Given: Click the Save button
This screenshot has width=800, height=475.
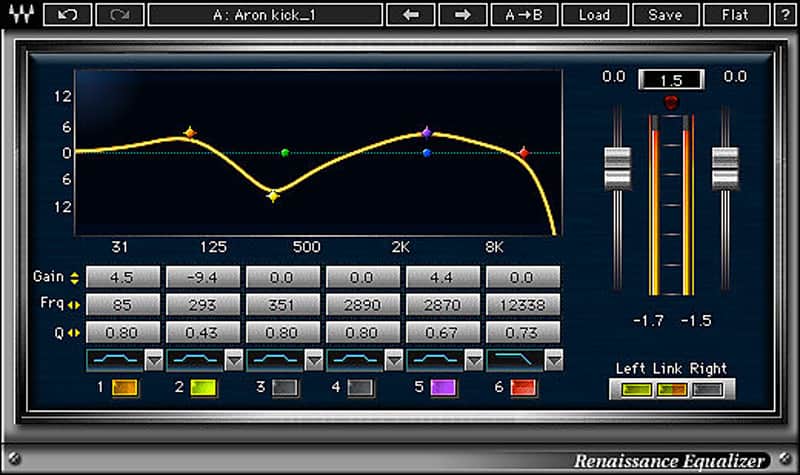Looking at the screenshot, I should (665, 15).
